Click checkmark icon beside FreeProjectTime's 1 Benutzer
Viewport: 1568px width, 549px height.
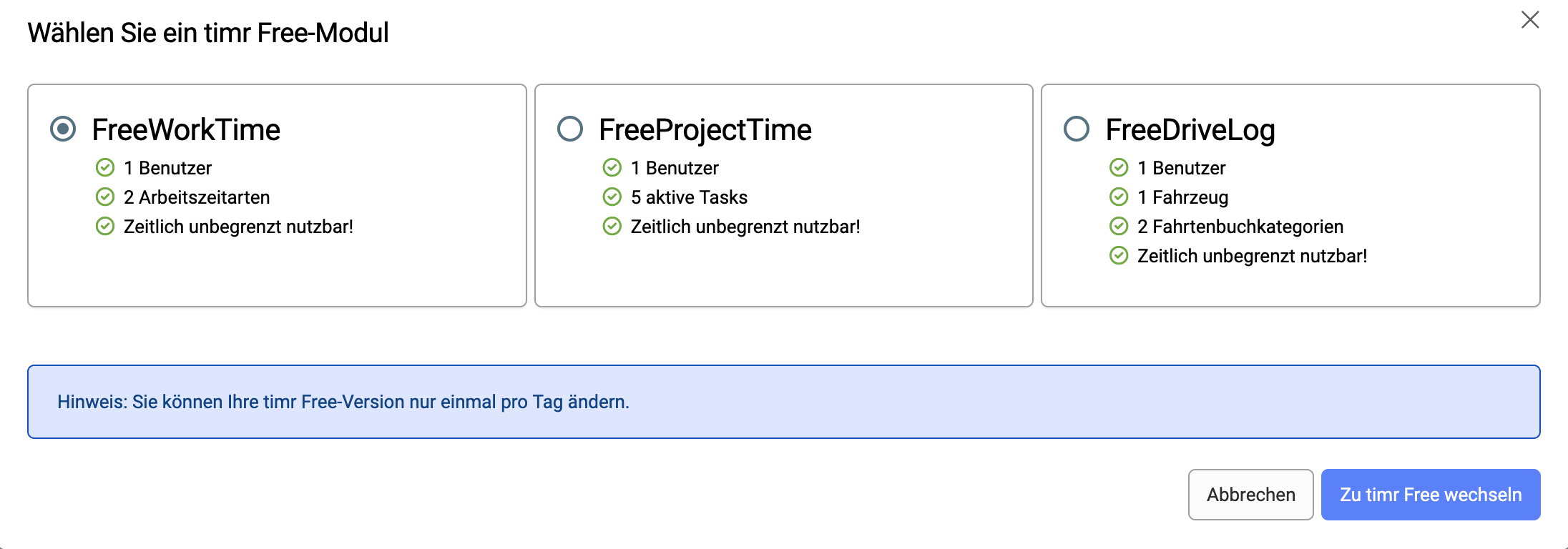pos(612,167)
